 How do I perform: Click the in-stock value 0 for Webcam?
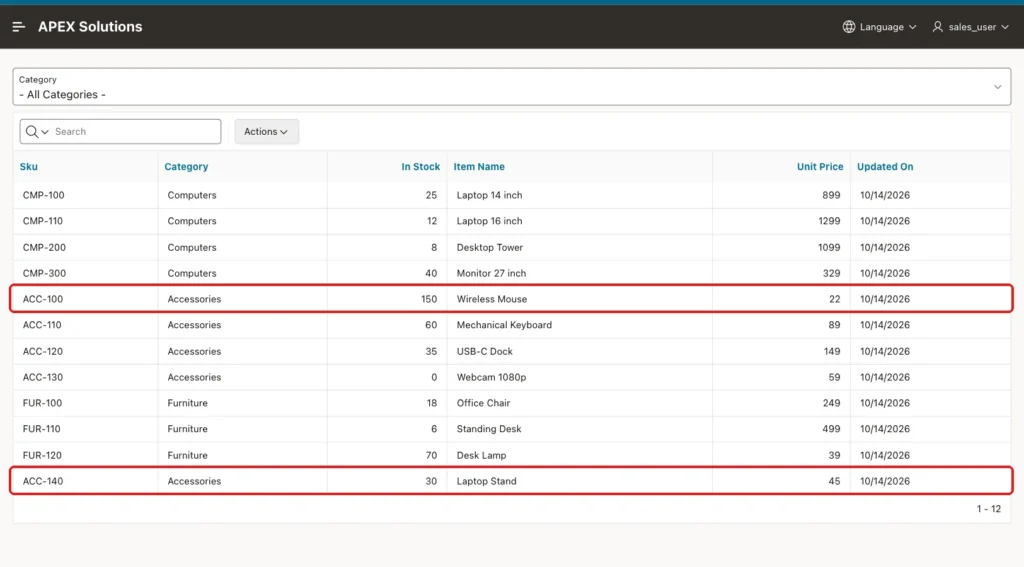click(434, 378)
